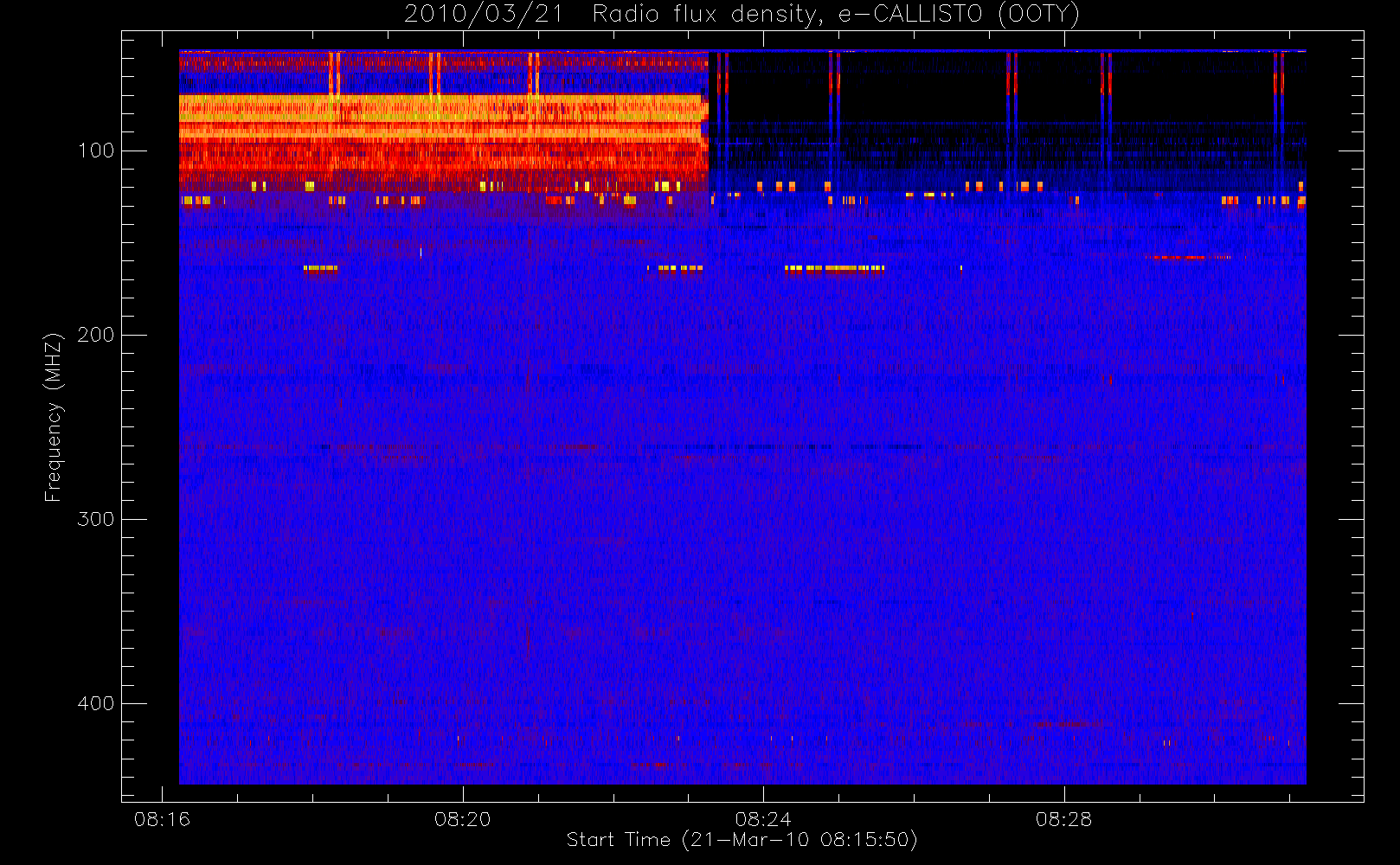Click the 300 frequency tick label
The width and height of the screenshot is (1400, 865).
(x=96, y=519)
